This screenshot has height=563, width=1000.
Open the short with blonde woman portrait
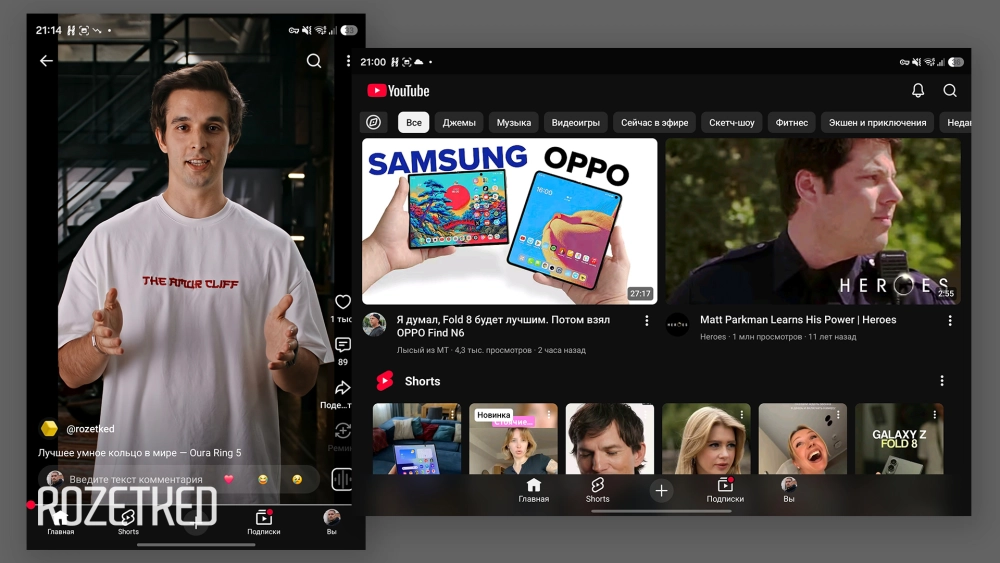(706, 439)
